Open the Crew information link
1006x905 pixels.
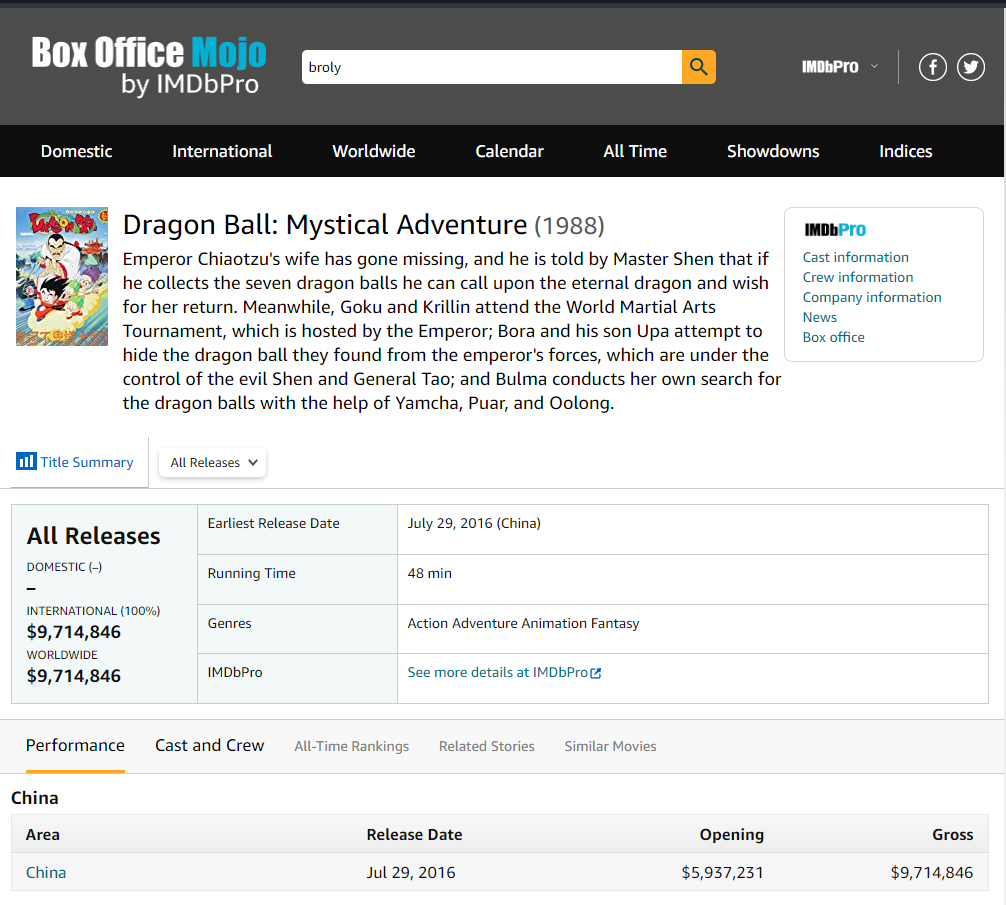click(x=858, y=277)
